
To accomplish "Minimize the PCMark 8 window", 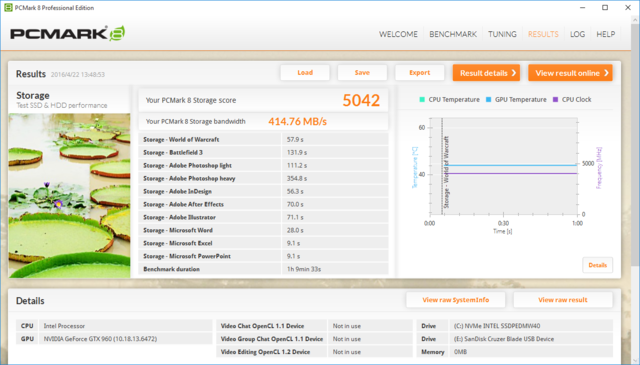I will click(582, 7).
